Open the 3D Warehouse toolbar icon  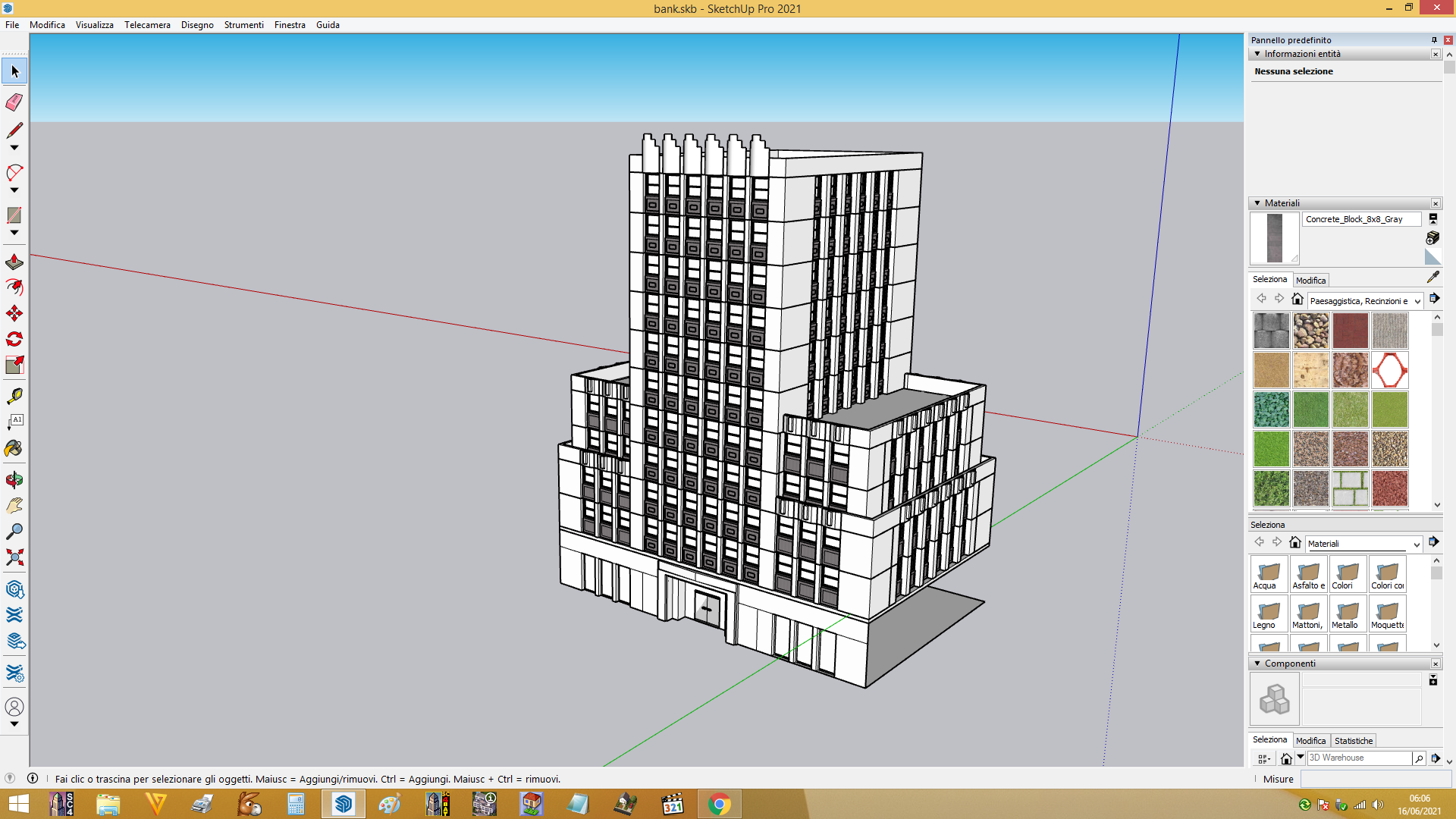(14, 589)
